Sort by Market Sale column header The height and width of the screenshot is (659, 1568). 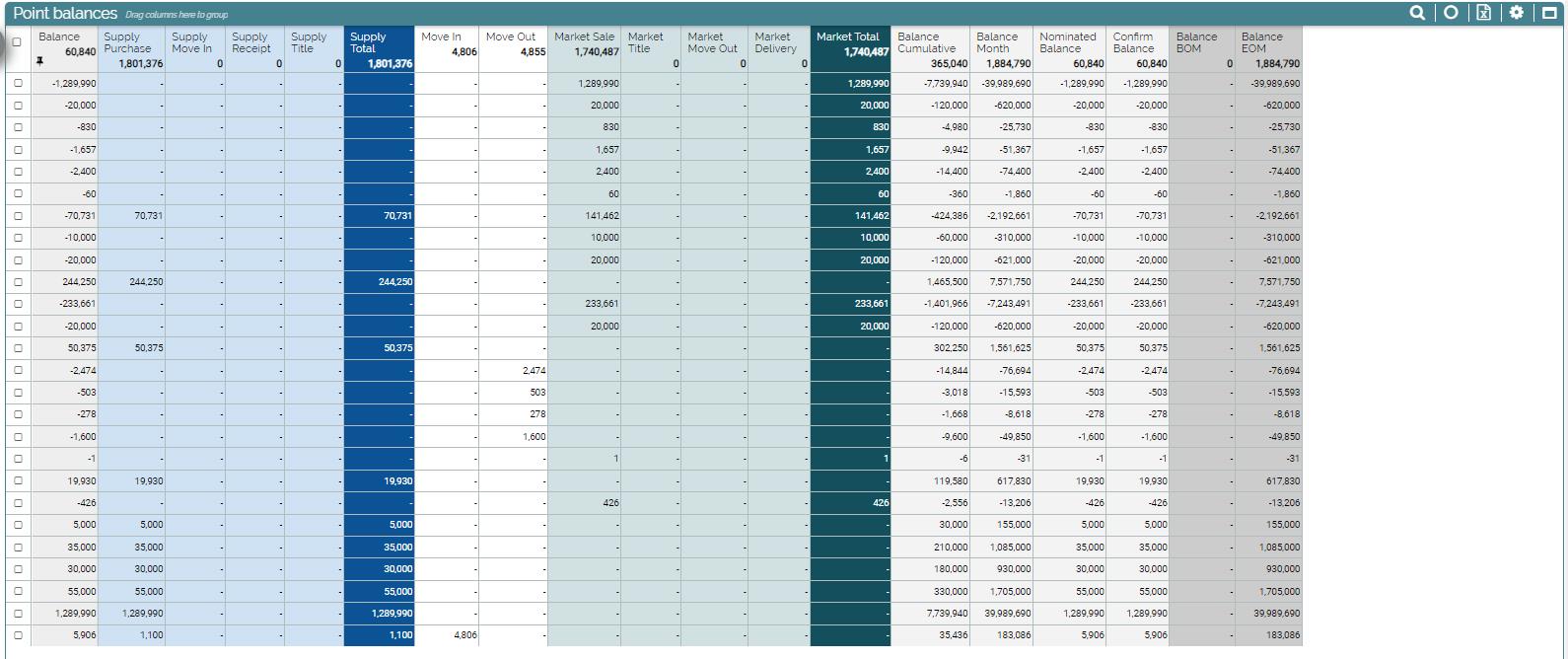pos(584,37)
